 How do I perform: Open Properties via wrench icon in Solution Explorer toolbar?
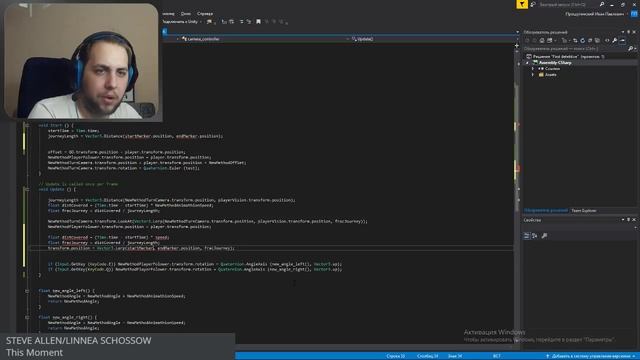coord(614,40)
